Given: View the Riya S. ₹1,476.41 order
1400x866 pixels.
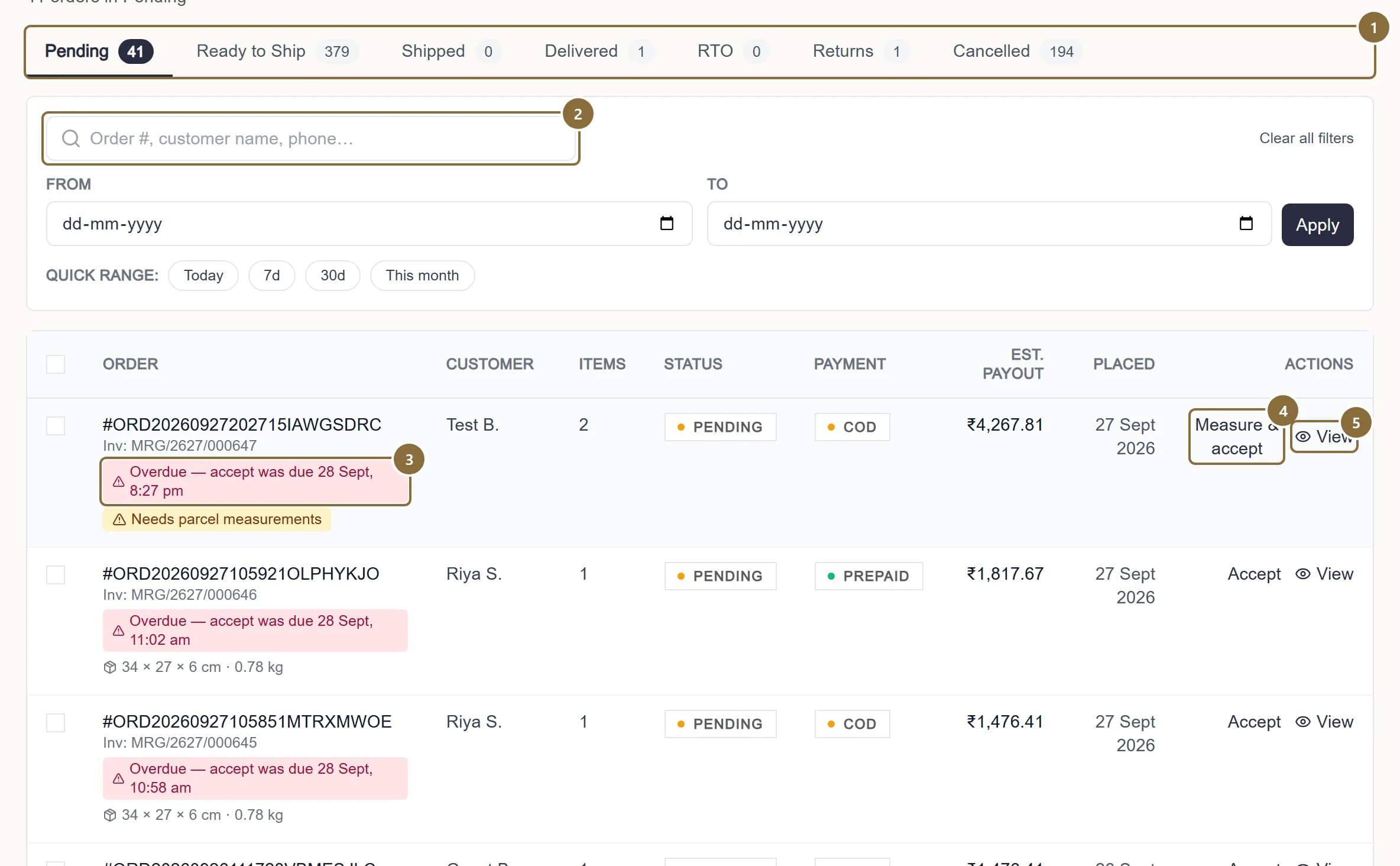Looking at the screenshot, I should click(1324, 722).
